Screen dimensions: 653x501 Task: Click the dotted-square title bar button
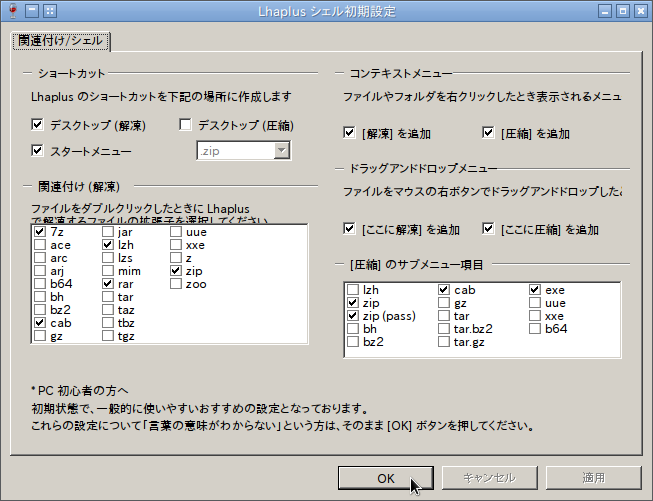pyautogui.click(x=50, y=11)
